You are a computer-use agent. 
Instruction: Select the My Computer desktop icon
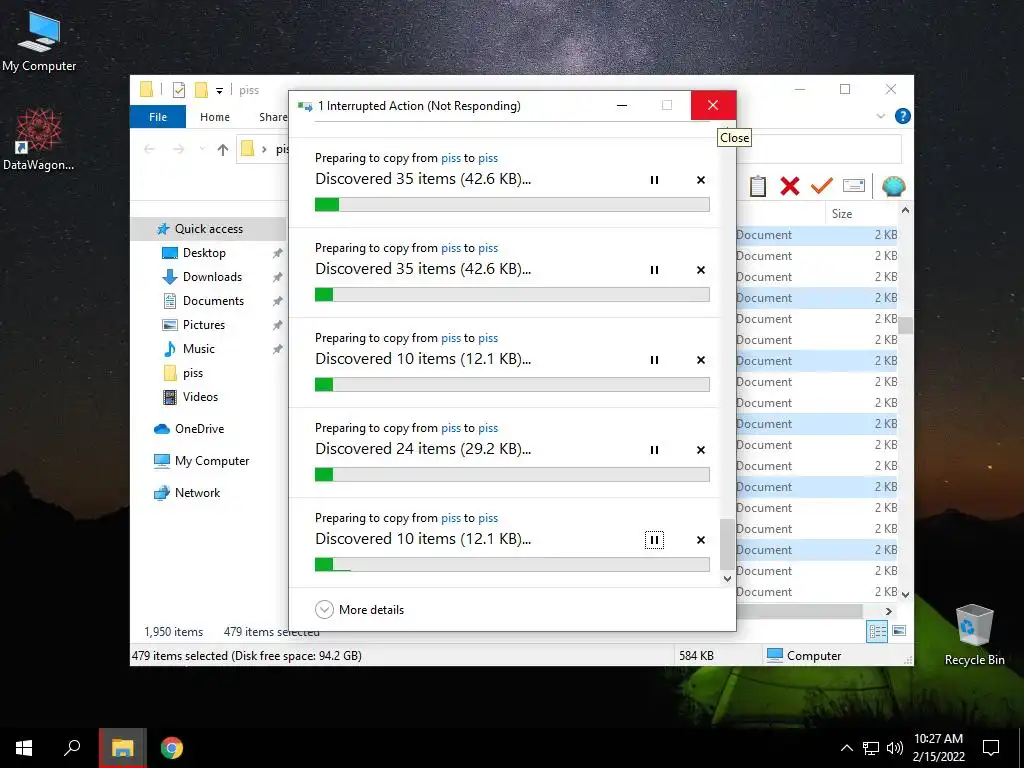[39, 42]
